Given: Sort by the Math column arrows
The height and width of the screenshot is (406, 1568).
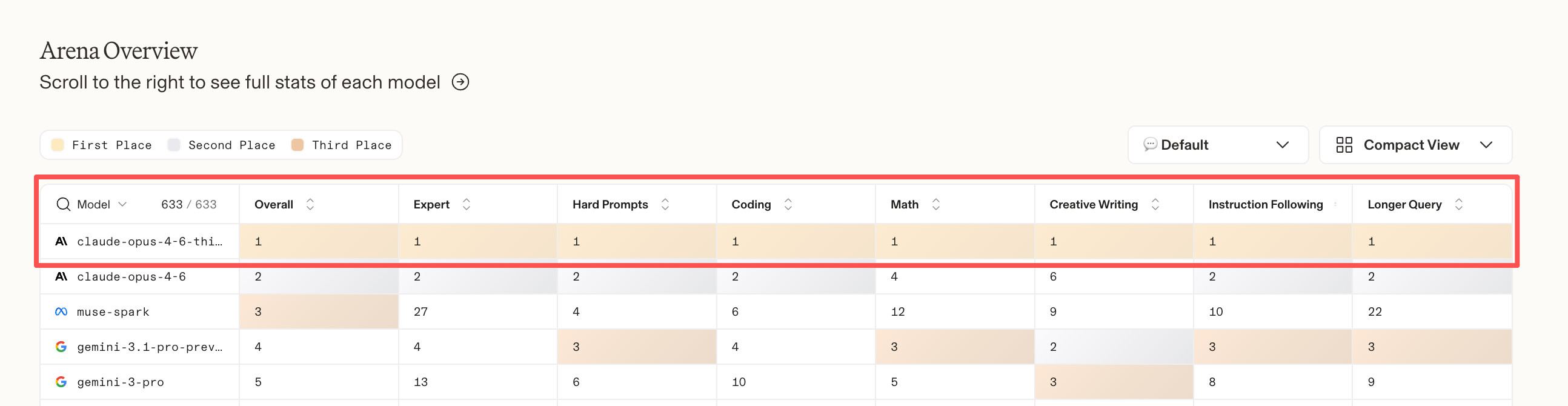Looking at the screenshot, I should click(935, 204).
